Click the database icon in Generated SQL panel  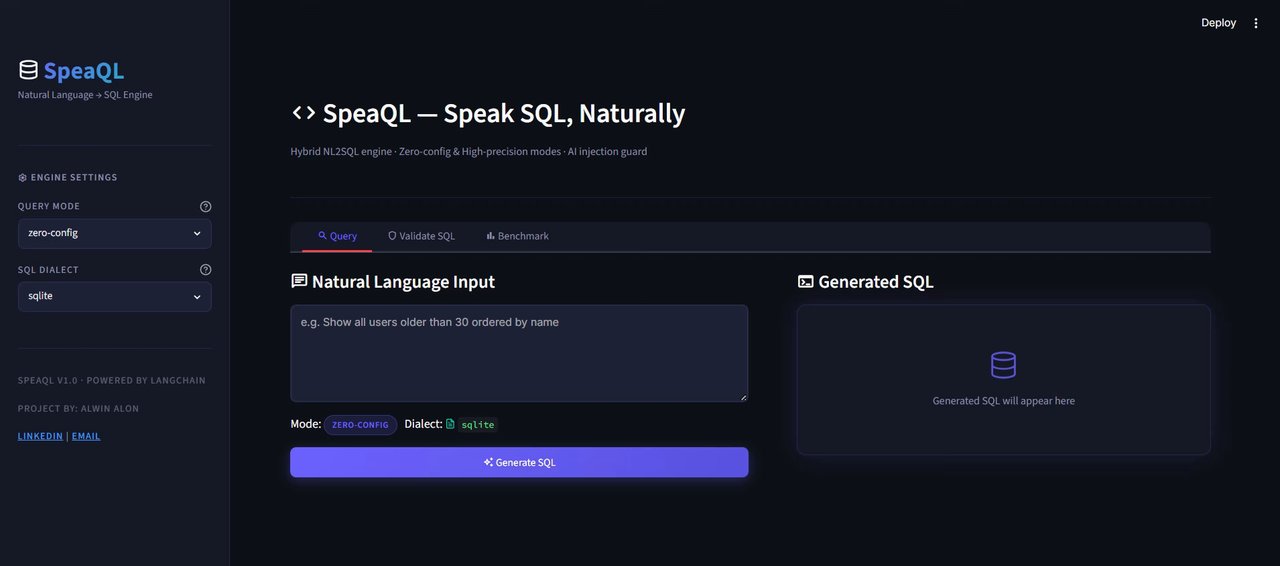click(1003, 365)
